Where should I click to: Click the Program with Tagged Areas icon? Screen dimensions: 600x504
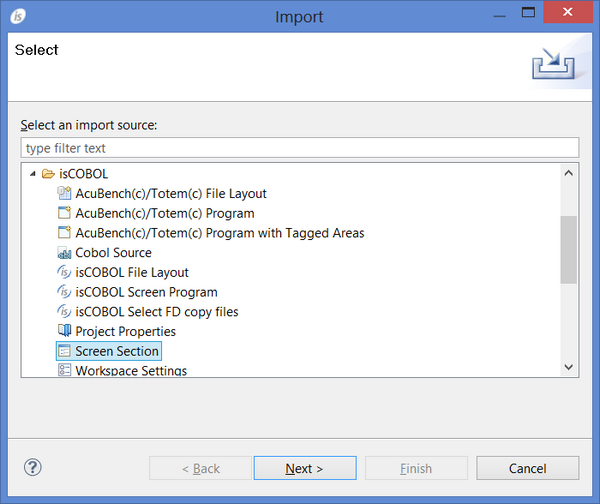(x=65, y=233)
